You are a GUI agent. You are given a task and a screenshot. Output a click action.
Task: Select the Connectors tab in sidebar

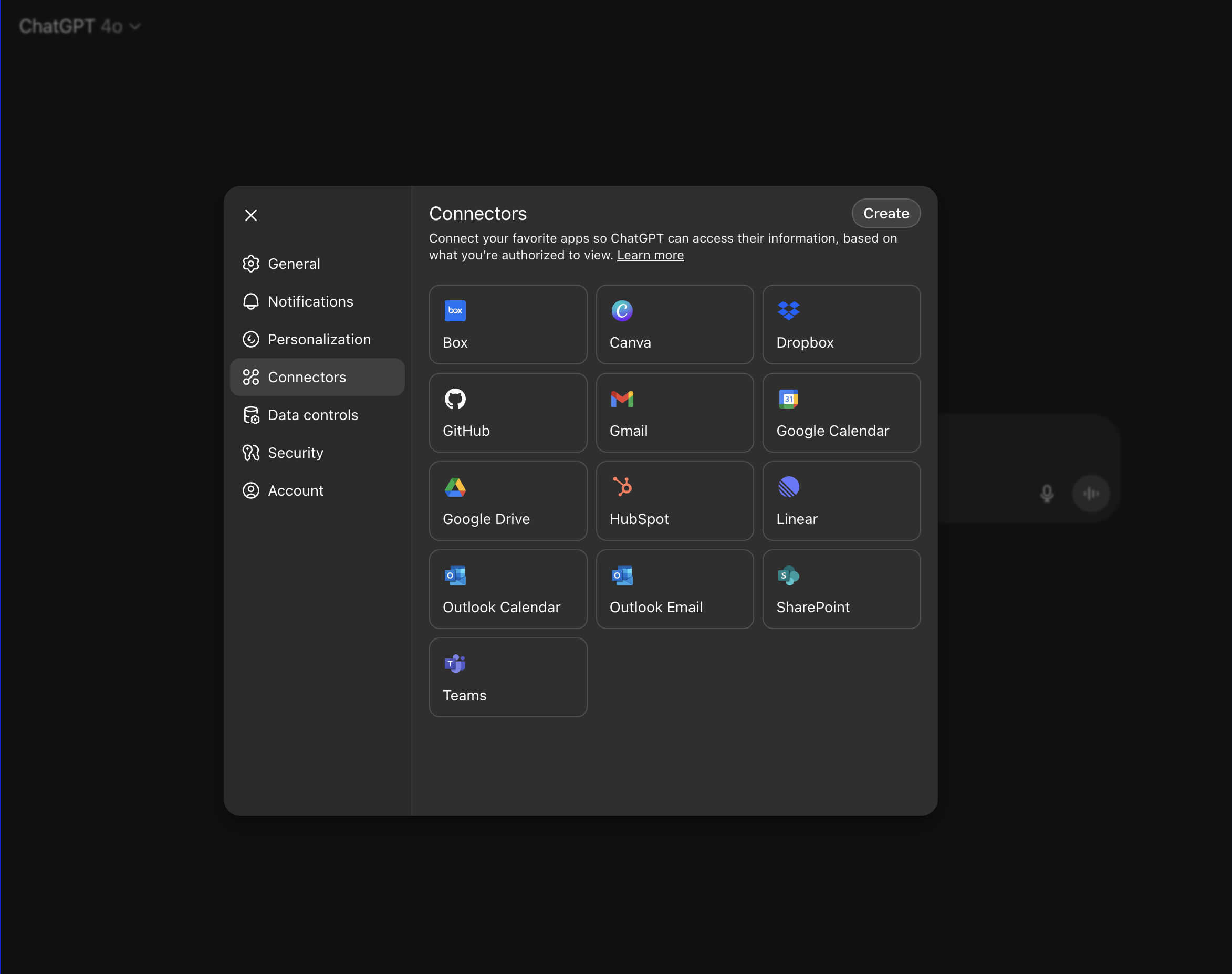317,377
